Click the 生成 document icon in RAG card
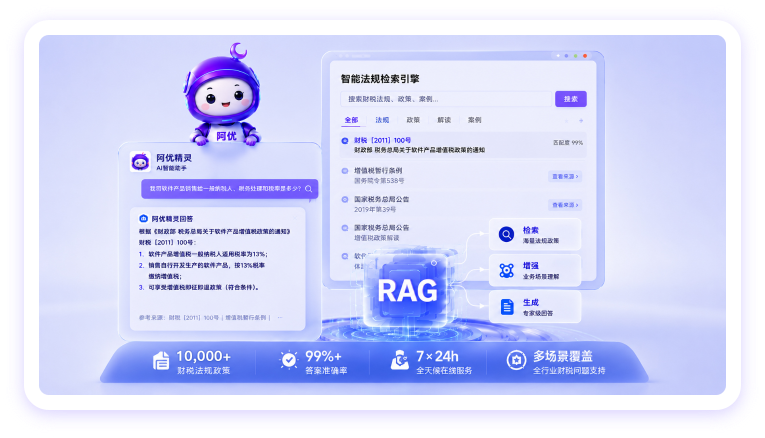The image size is (765, 438). 507,307
